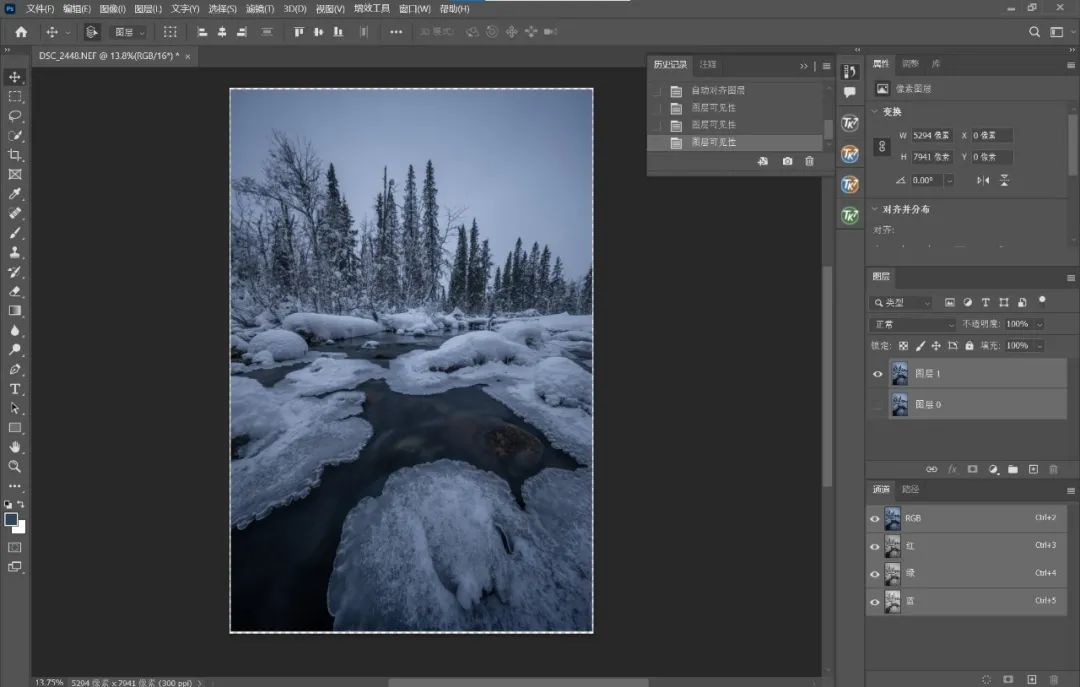This screenshot has height=687, width=1080.
Task: Toggle visibility of the 红 channel
Action: tap(875, 547)
